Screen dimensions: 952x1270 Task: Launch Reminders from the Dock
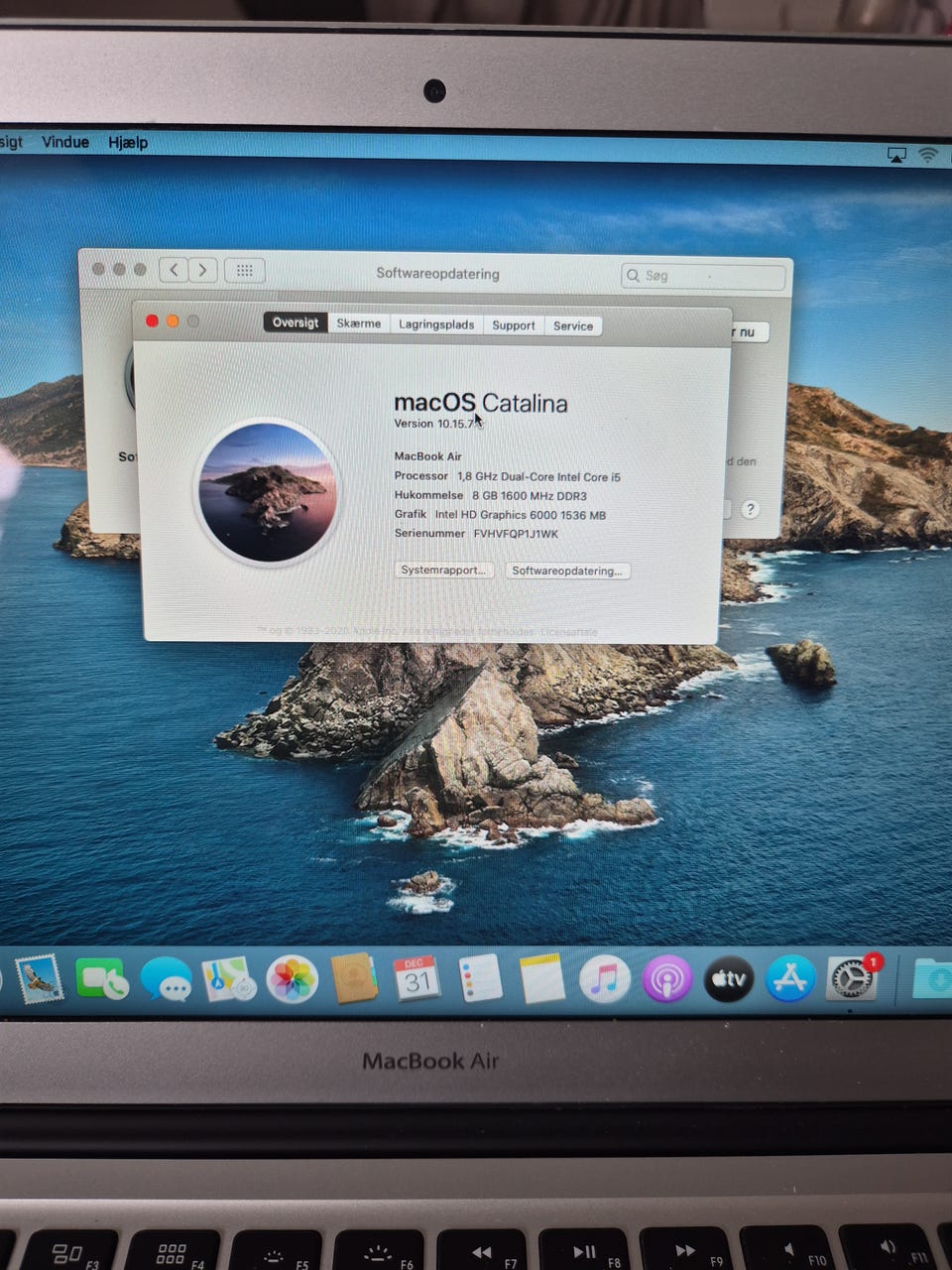[480, 979]
